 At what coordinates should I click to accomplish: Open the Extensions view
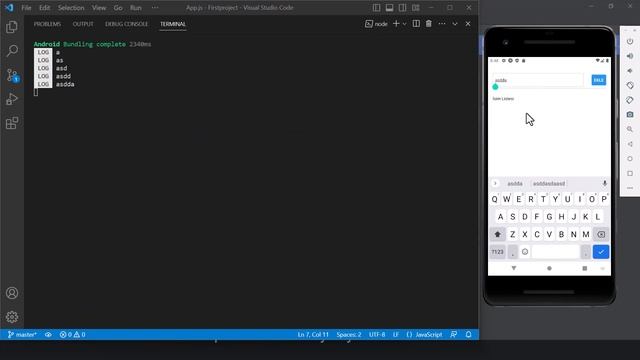[12, 123]
